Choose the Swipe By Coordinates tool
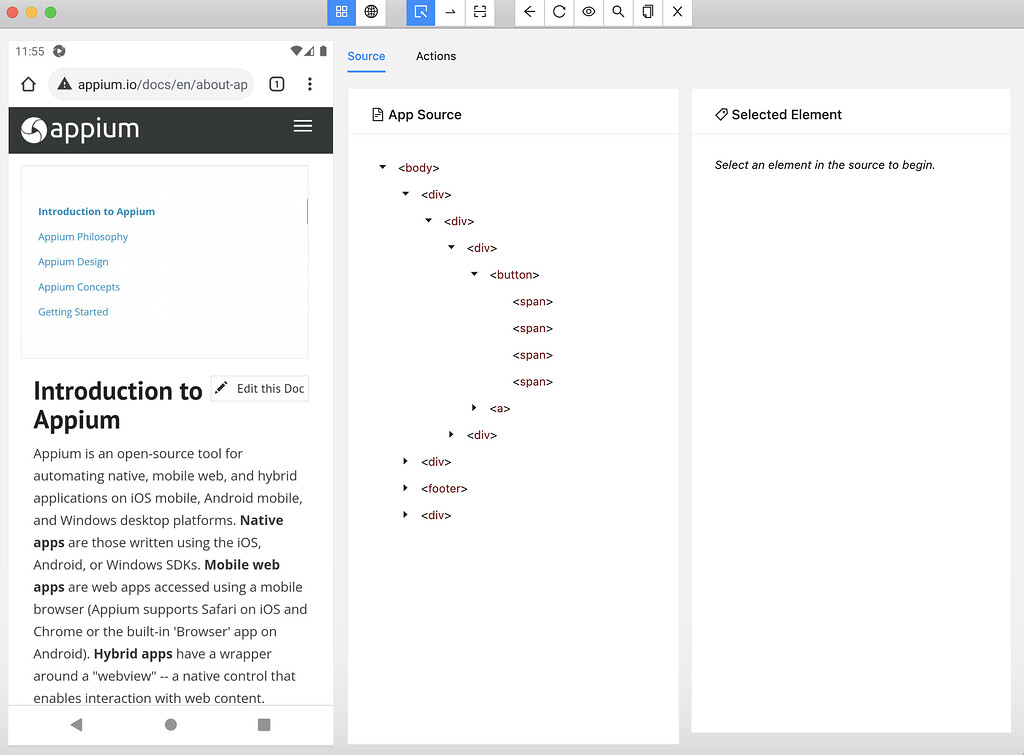Image resolution: width=1024 pixels, height=755 pixels. point(449,12)
